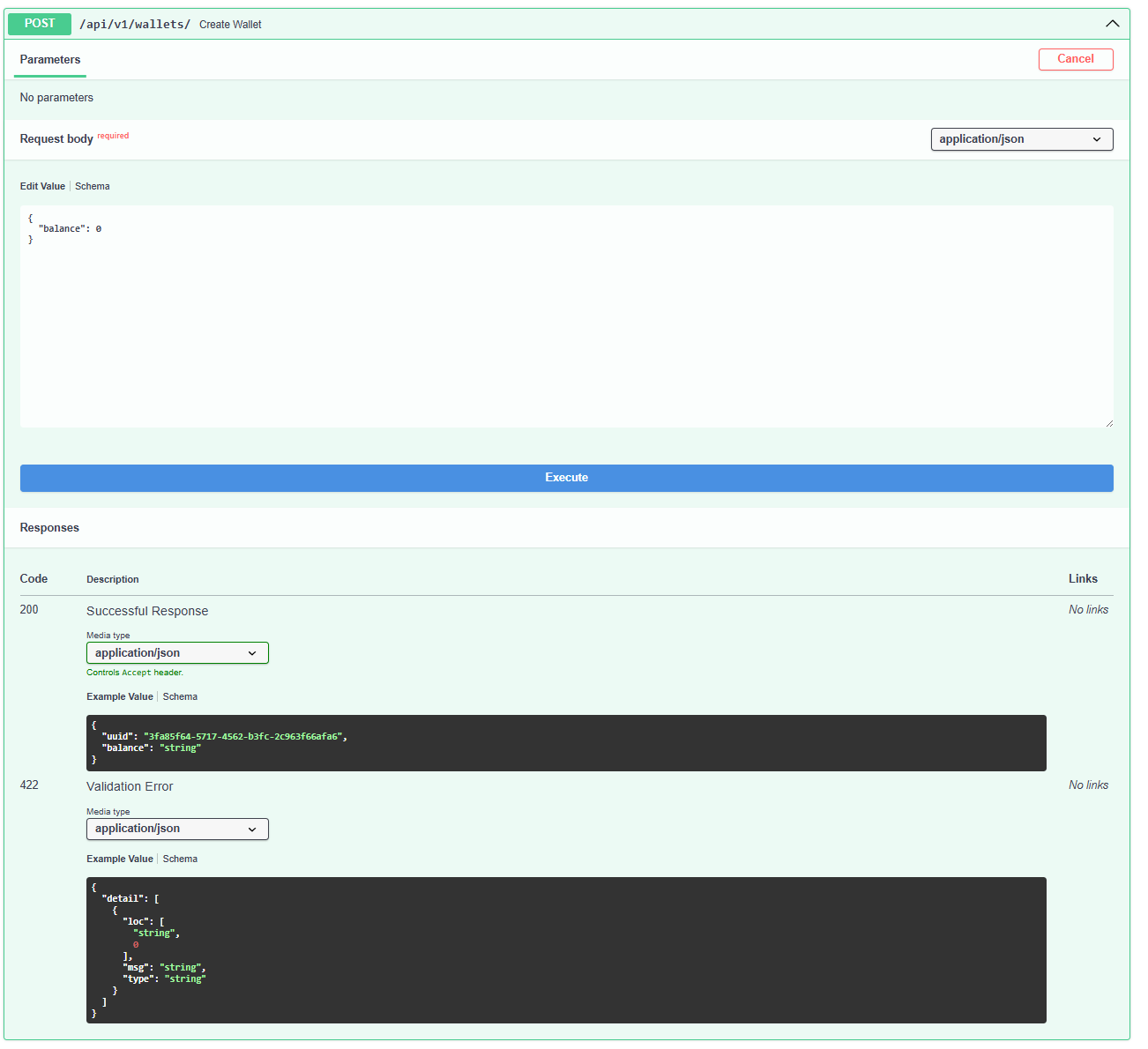Screen dimensions: 1148x1049
Task: Collapse the Create Wallet endpoint with chevron
Action: click(1112, 24)
